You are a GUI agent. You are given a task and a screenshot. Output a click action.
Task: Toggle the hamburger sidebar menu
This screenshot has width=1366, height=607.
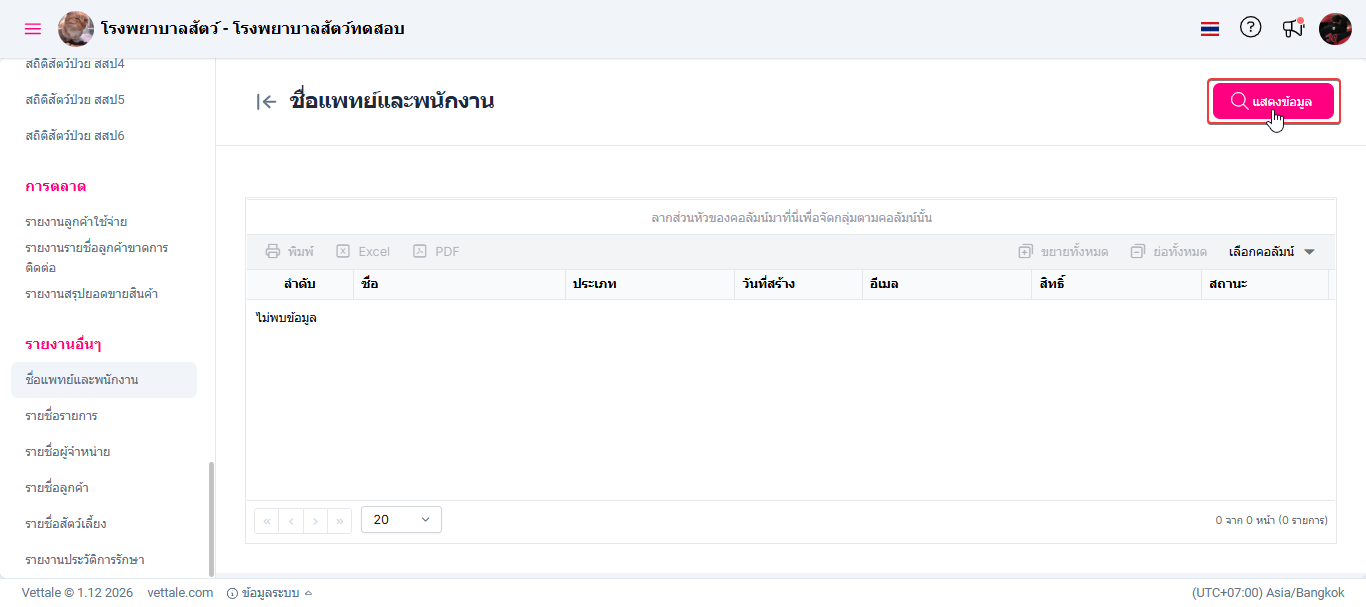33,29
